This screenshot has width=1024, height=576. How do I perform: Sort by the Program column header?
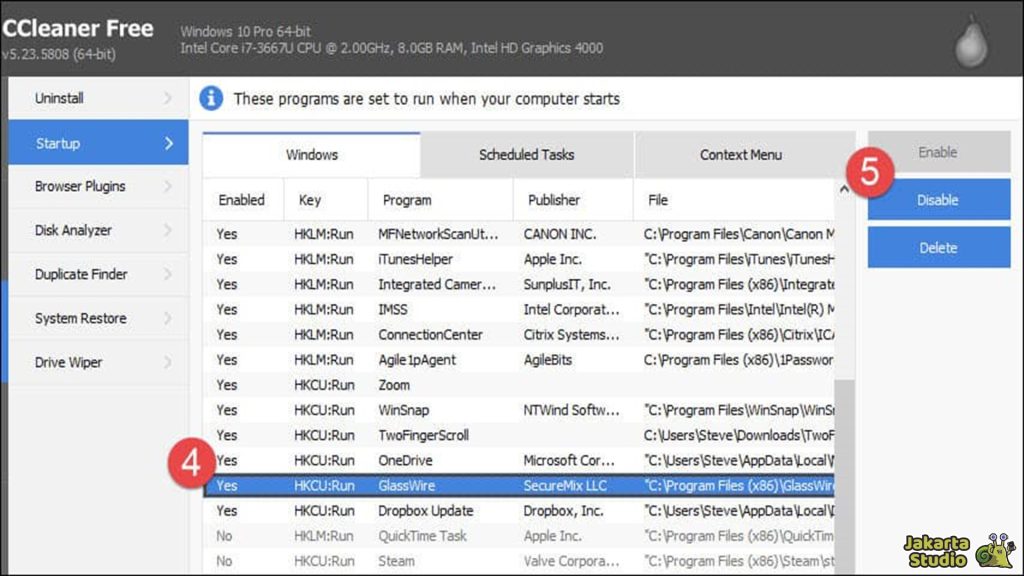pos(440,200)
